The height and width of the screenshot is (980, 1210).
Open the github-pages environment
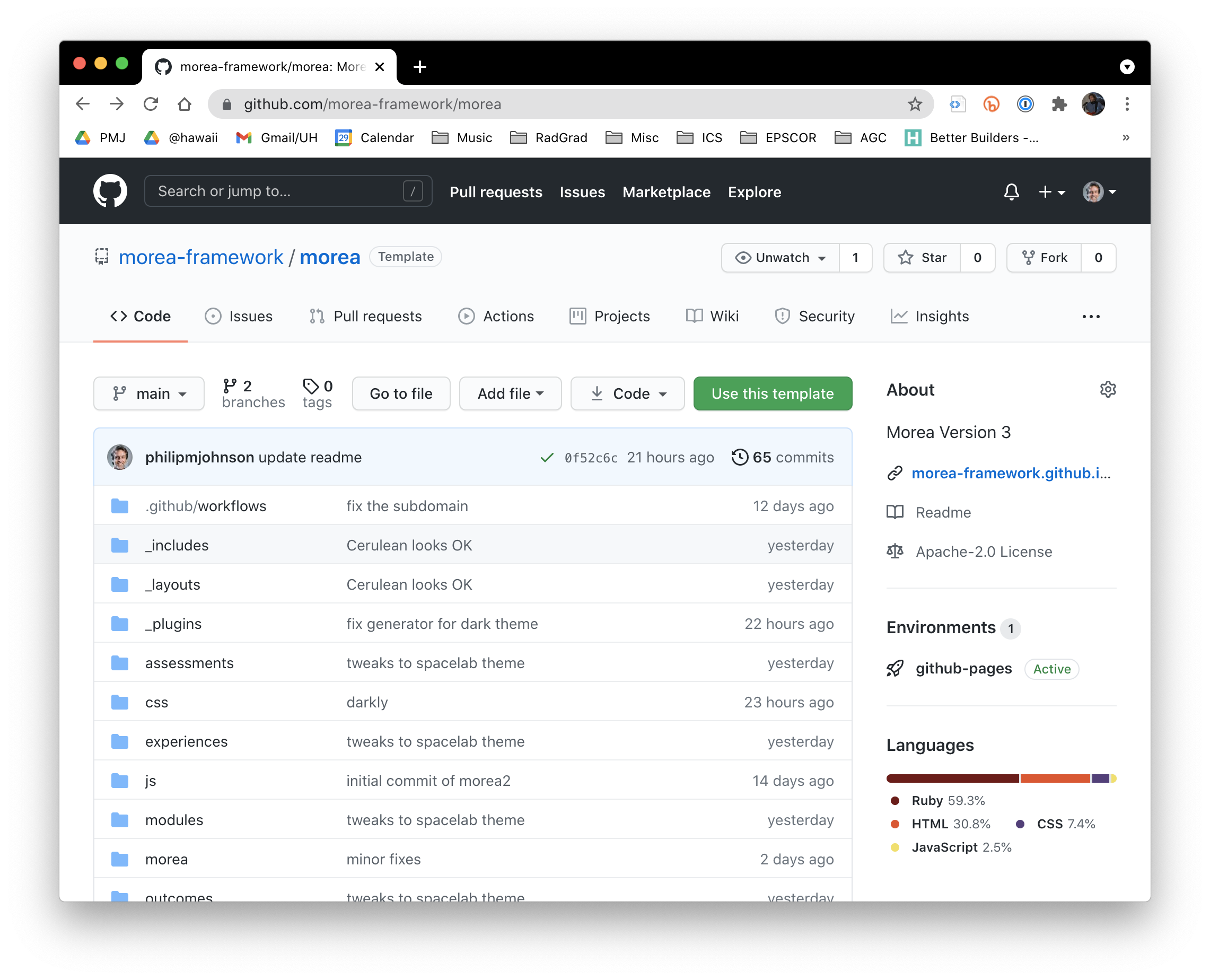point(963,668)
